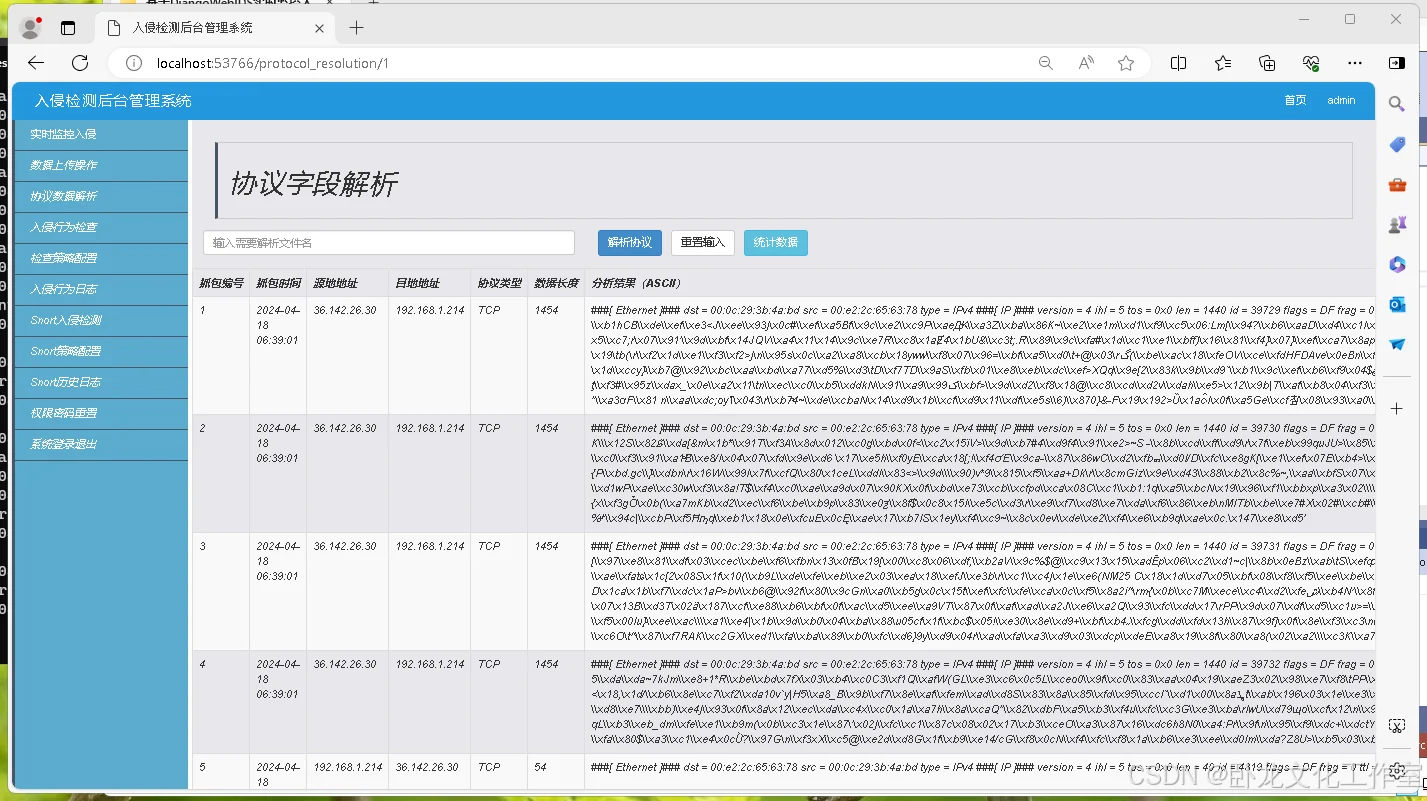The height and width of the screenshot is (801, 1427).
Task: Toggle the favorites star for this page
Action: [x=1127, y=62]
